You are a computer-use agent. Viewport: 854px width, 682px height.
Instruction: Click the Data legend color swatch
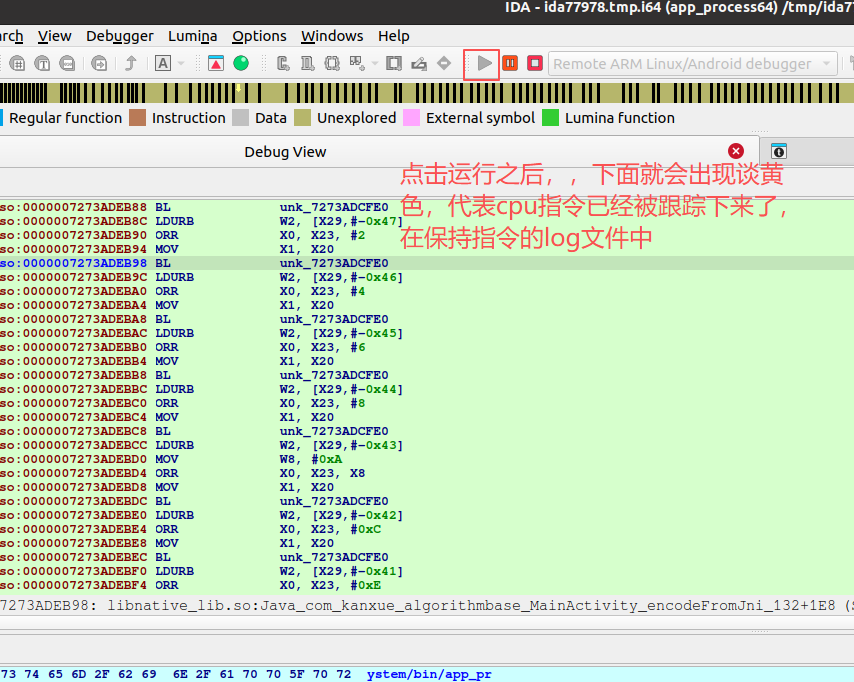pos(240,118)
